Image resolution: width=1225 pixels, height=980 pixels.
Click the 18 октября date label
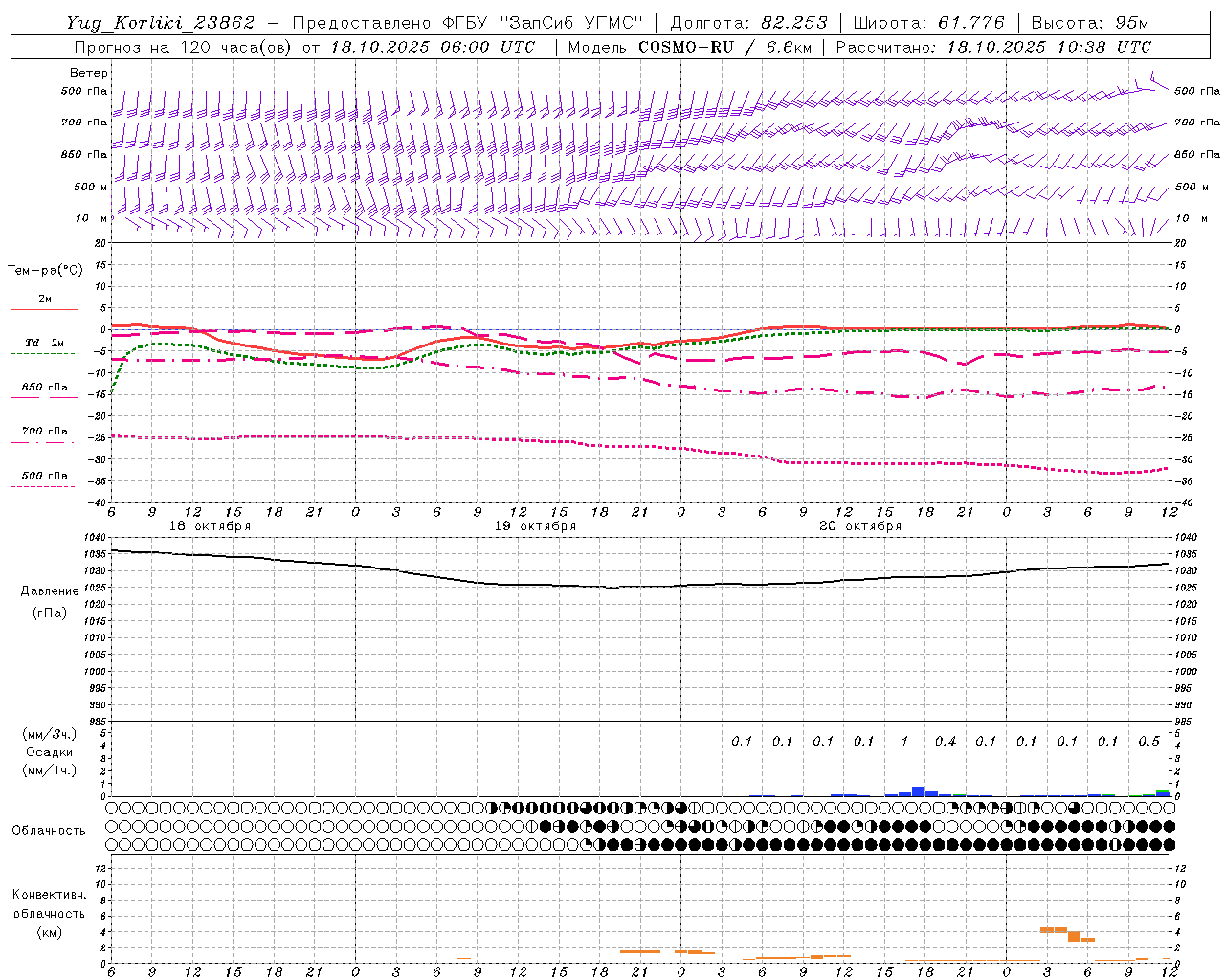[210, 526]
